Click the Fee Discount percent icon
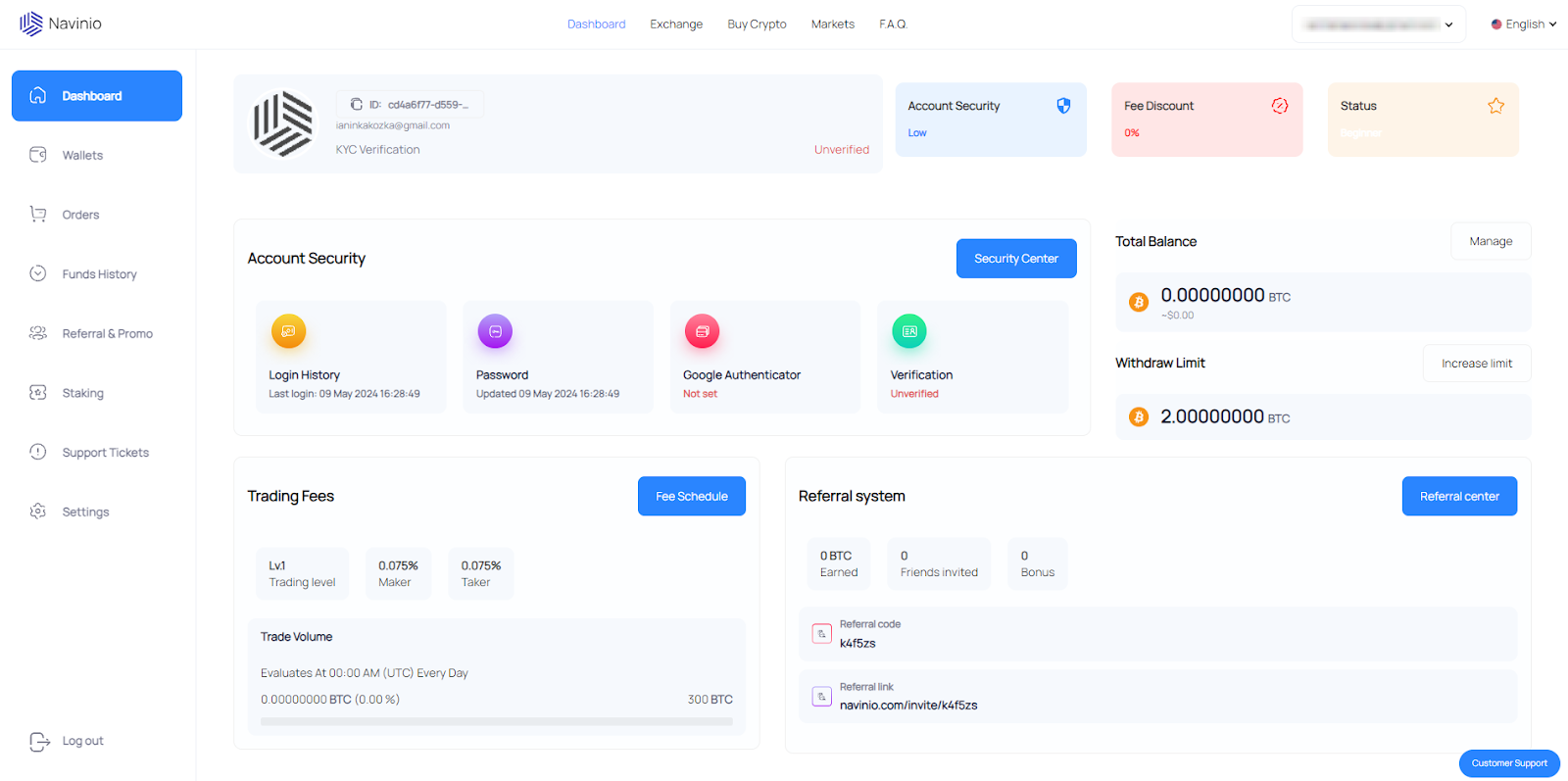Image resolution: width=1568 pixels, height=781 pixels. pyautogui.click(x=1280, y=106)
